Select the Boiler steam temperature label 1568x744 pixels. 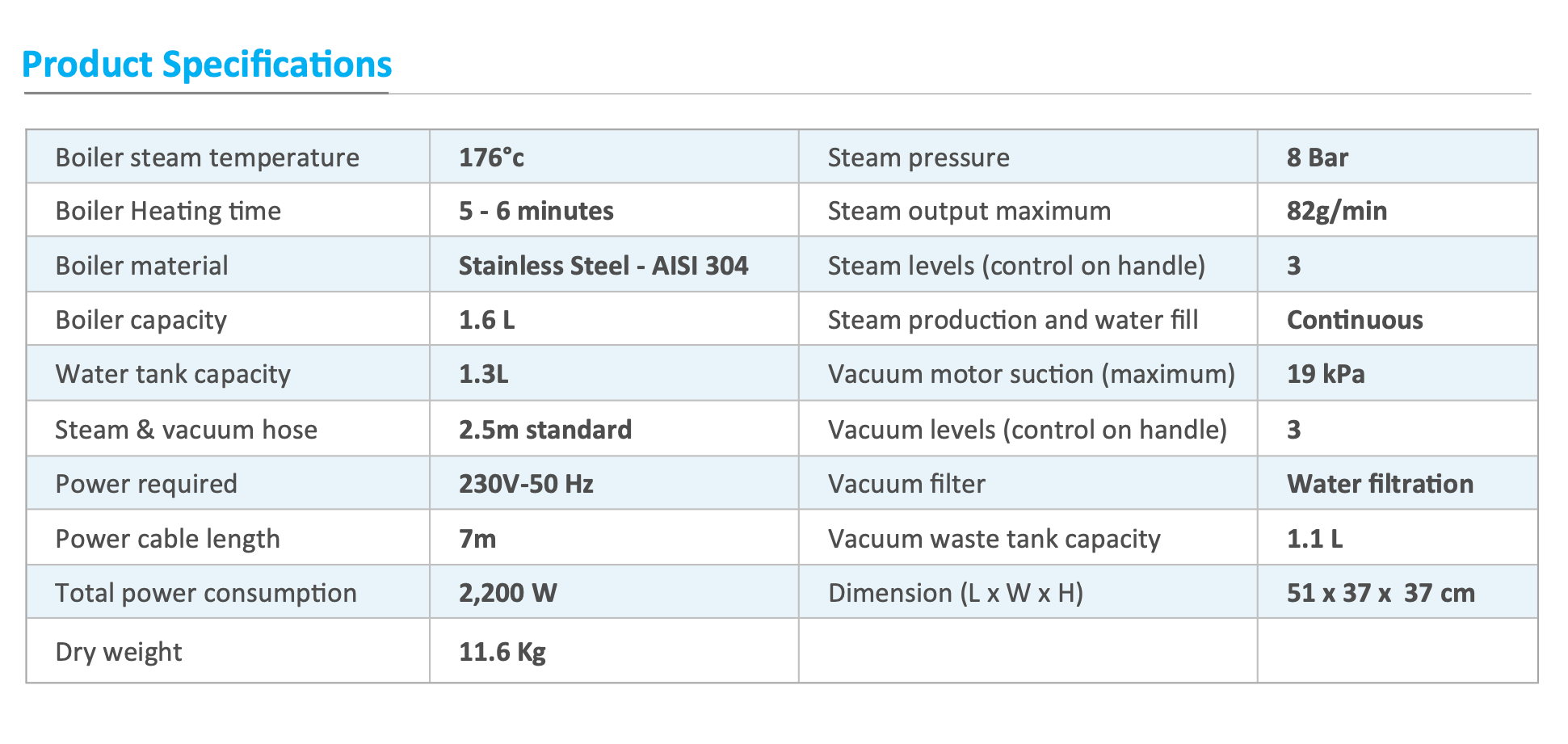tap(207, 158)
